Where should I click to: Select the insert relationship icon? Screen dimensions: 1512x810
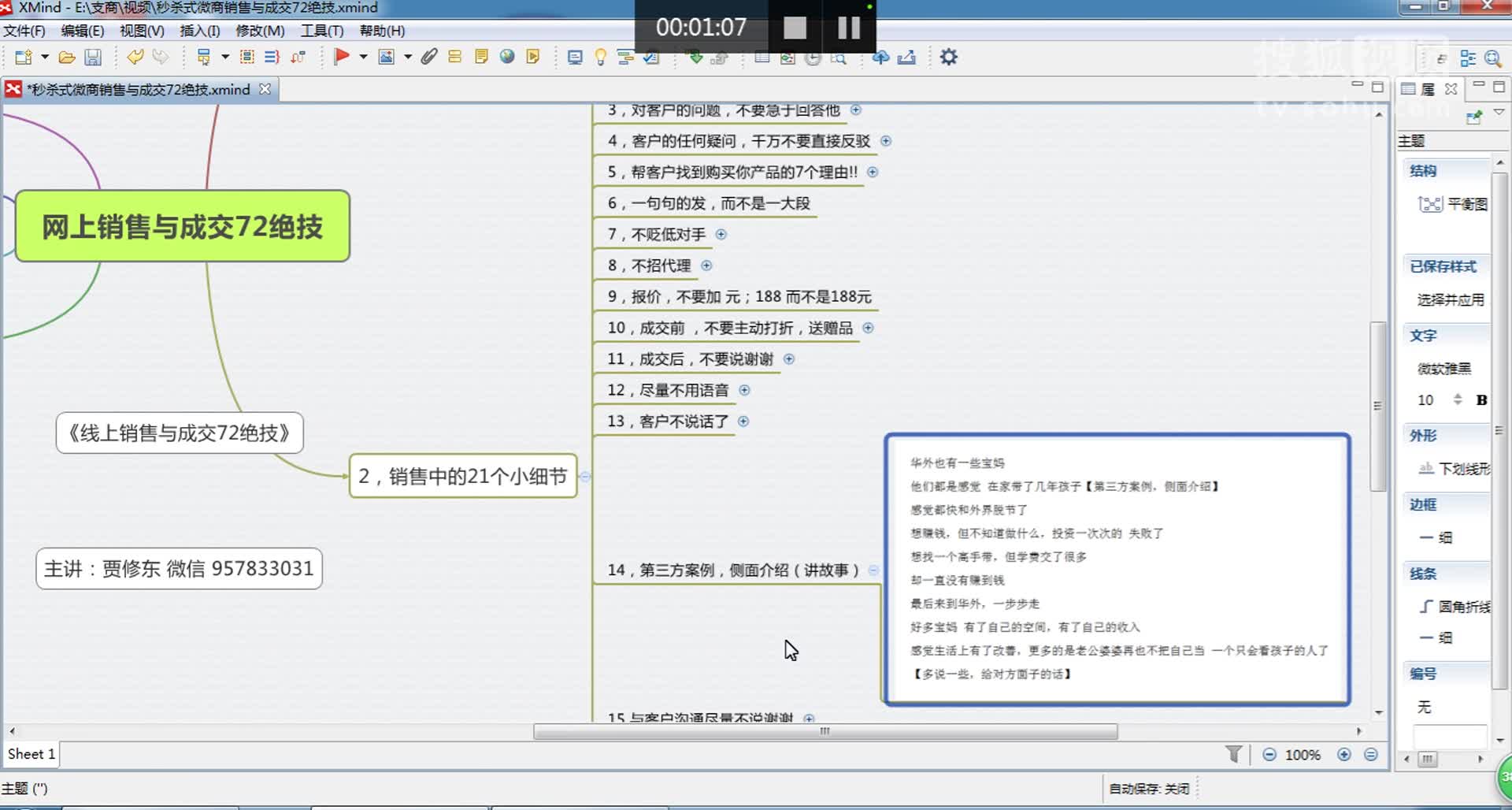(298, 57)
